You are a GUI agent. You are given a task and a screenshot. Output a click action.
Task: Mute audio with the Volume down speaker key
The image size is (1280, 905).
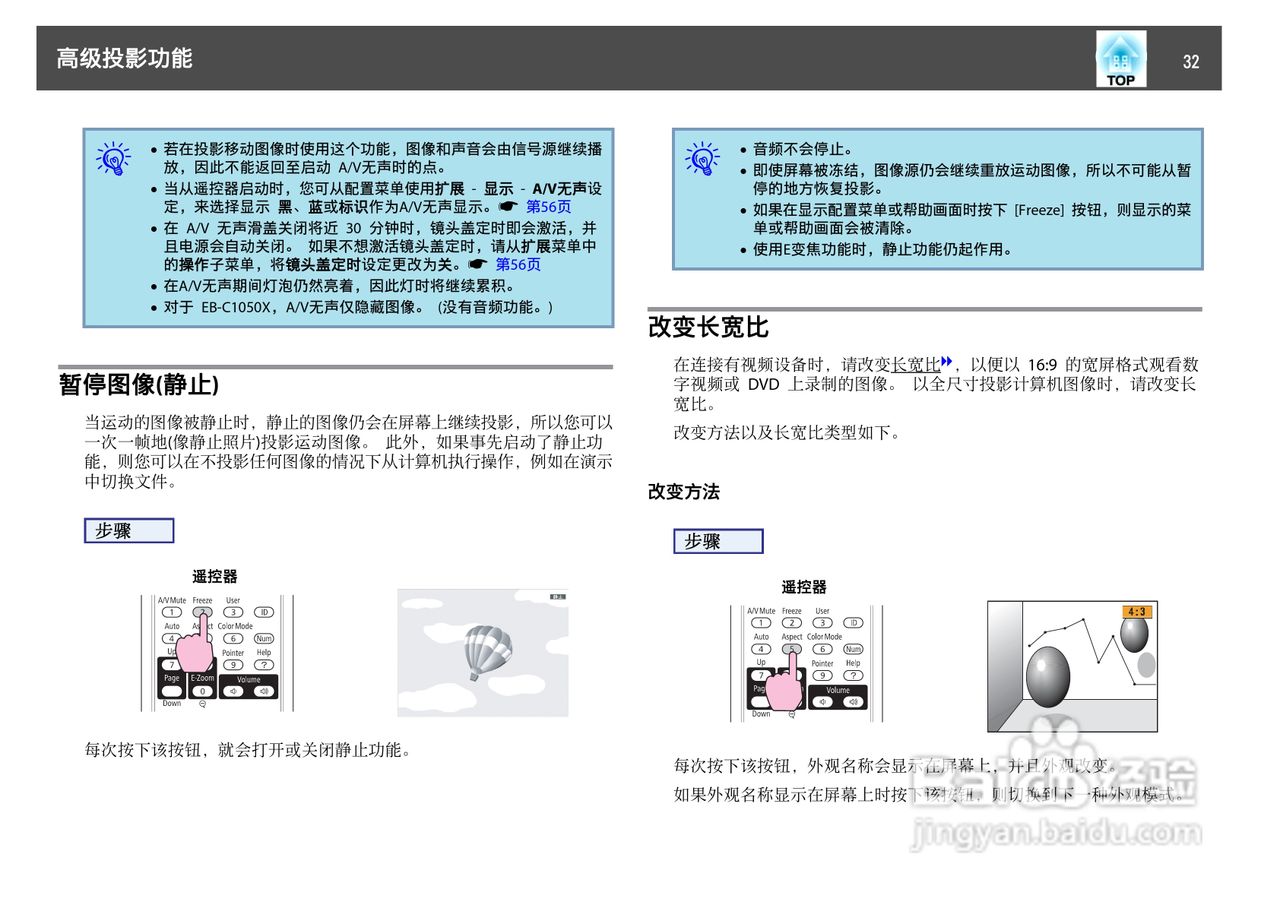(233, 690)
